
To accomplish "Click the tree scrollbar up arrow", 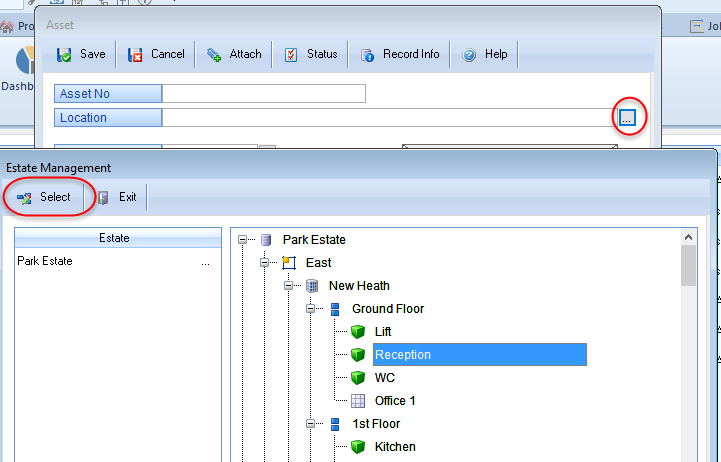I will (688, 237).
